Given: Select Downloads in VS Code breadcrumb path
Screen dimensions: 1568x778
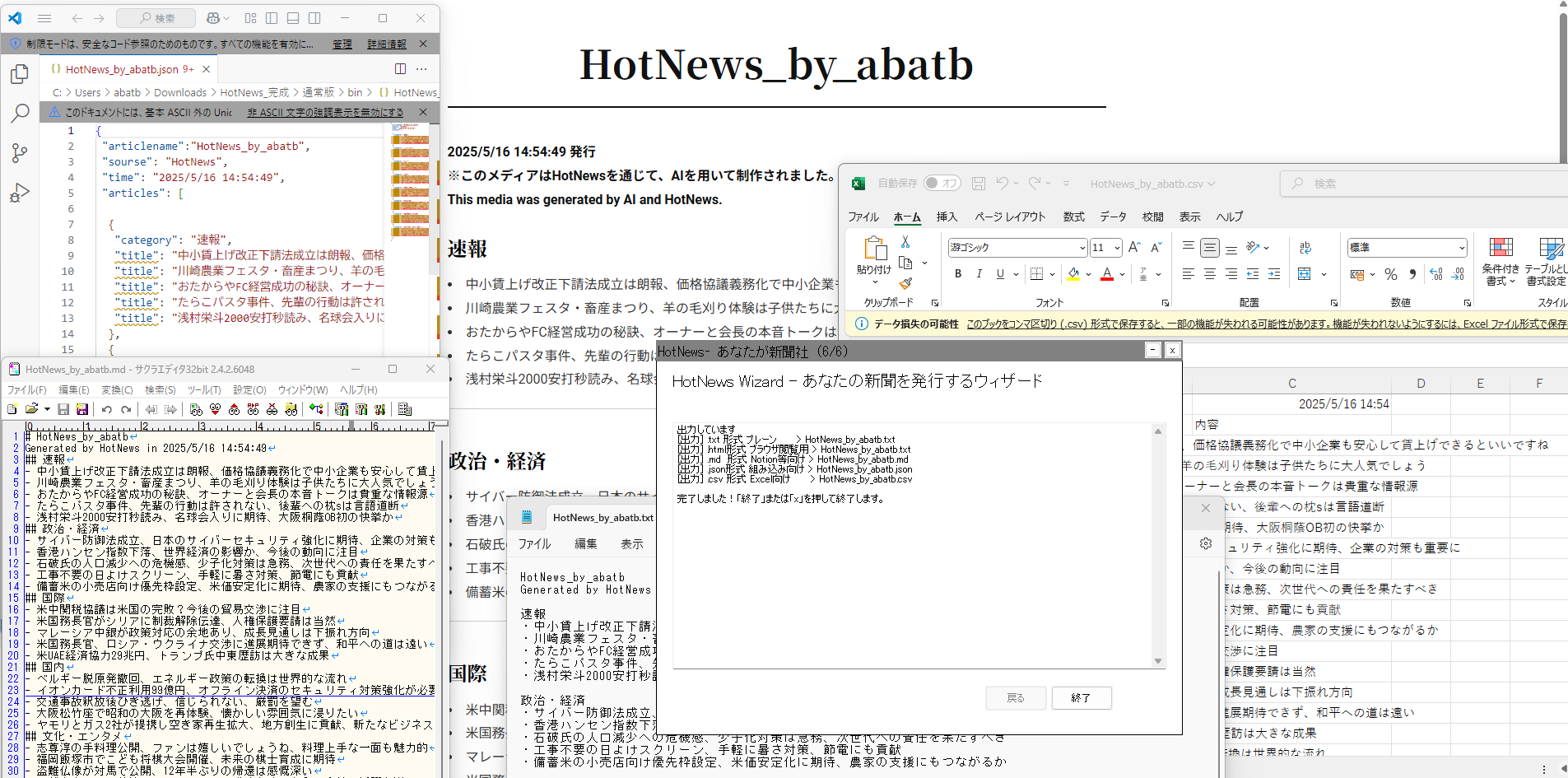Looking at the screenshot, I should click(180, 92).
